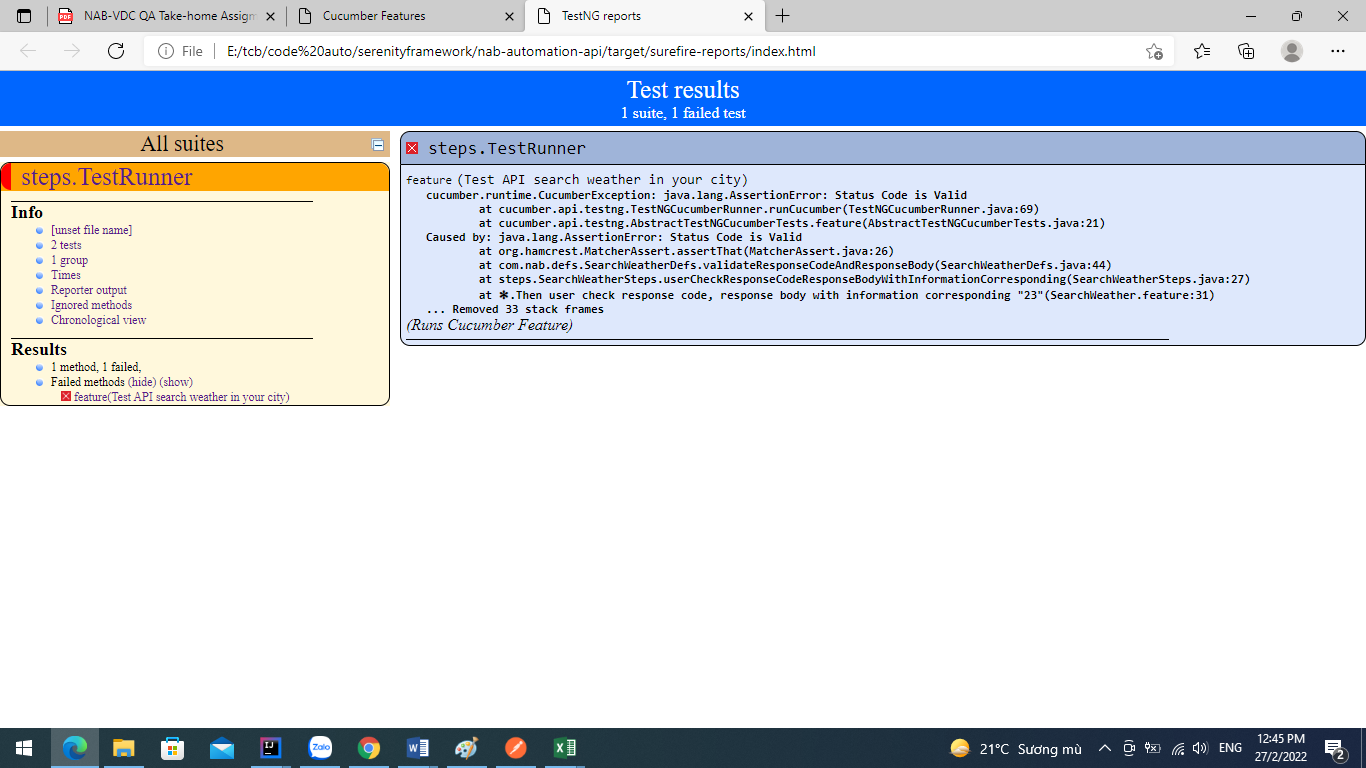This screenshot has width=1366, height=768.
Task: Open the Times link
Action: click(66, 275)
